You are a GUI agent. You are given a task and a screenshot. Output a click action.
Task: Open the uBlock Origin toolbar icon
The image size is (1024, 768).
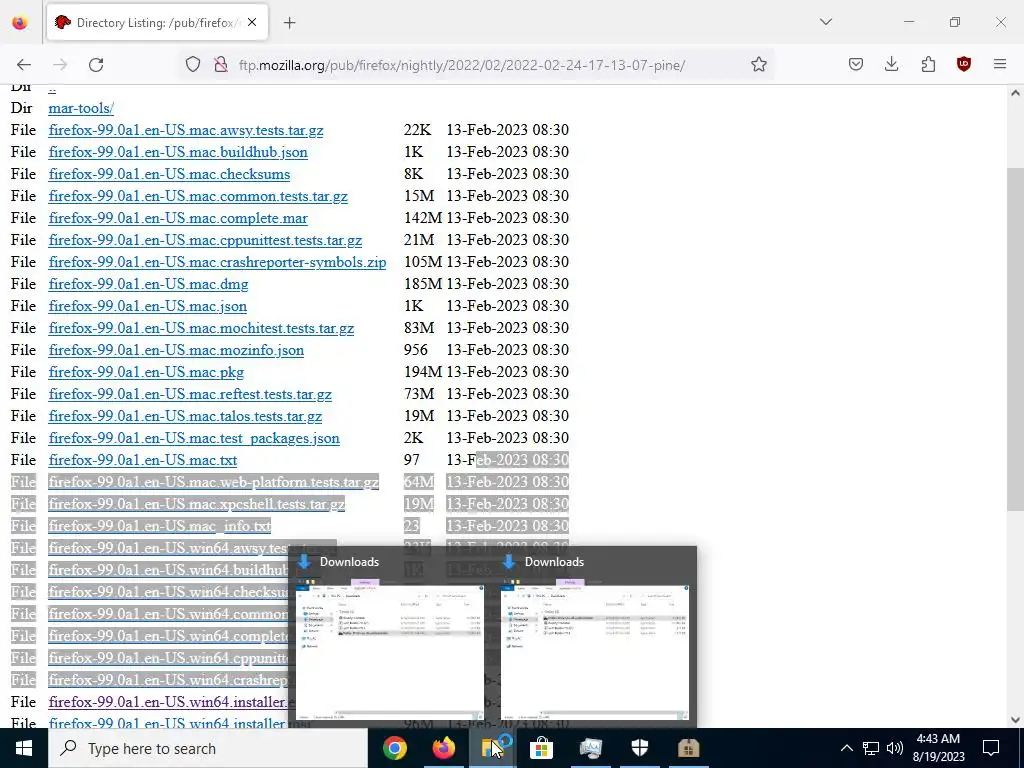click(964, 64)
